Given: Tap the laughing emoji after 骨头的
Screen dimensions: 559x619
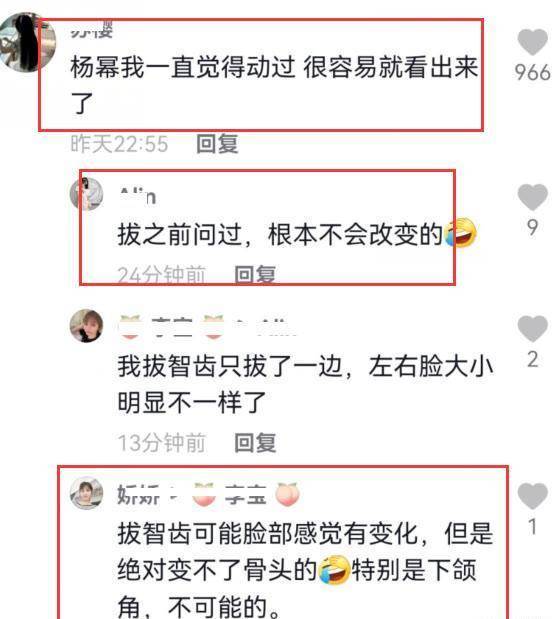Looking at the screenshot, I should [x=334, y=570].
